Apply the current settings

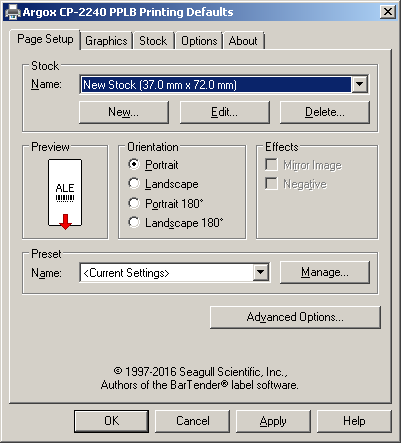[273, 421]
